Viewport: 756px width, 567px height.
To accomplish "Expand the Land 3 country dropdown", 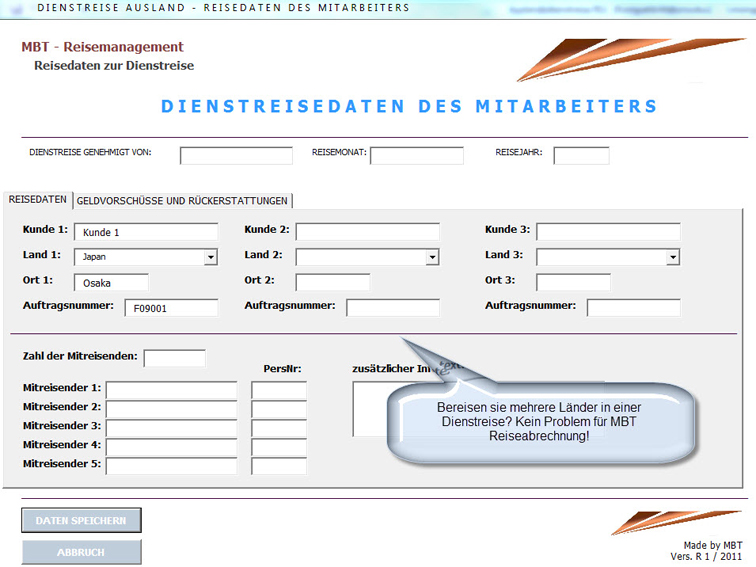I will point(673,257).
